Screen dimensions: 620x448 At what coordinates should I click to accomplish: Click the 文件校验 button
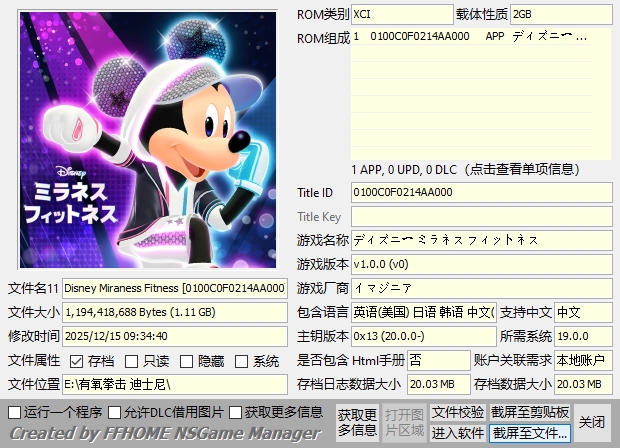[x=458, y=412]
